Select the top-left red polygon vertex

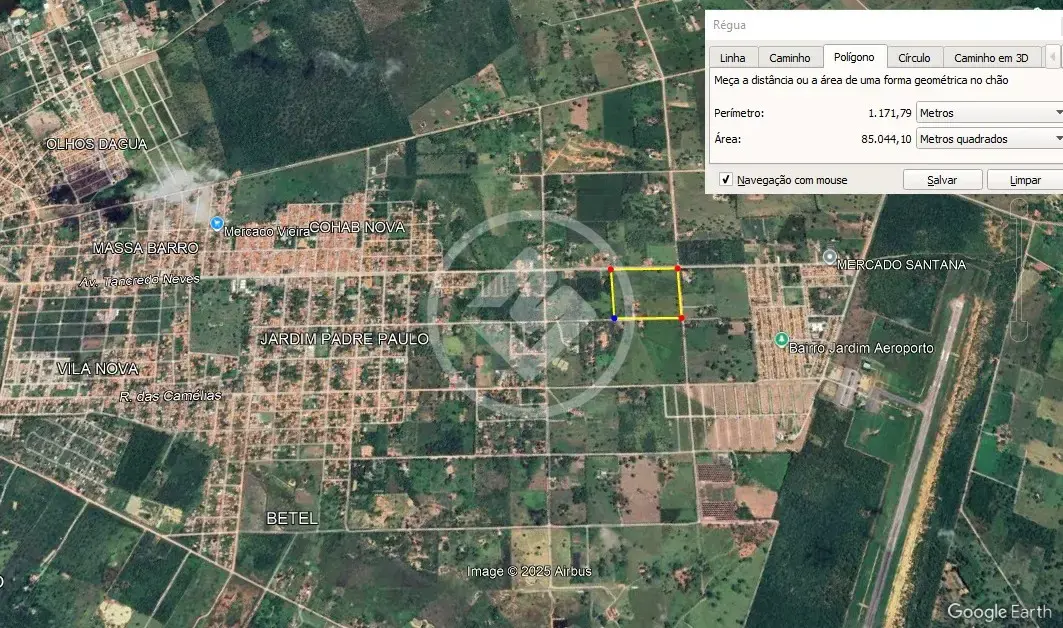611,269
